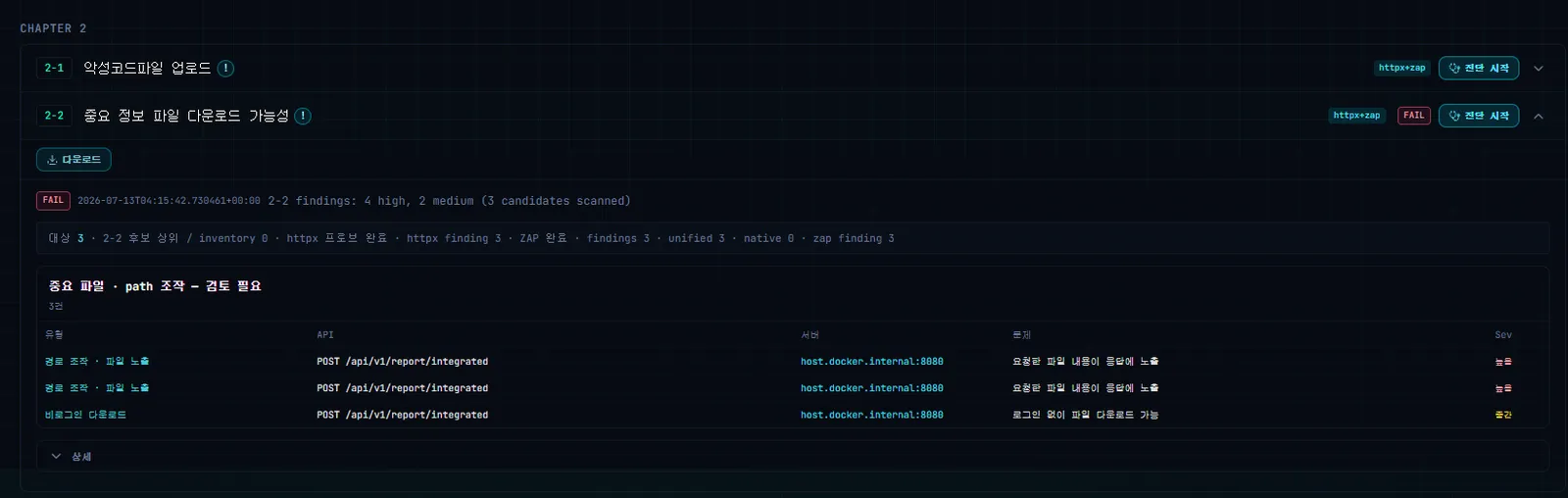Click second 요청한 파일 내용이 응답에 노출 cell
The width and height of the screenshot is (1568, 498).
point(1085,388)
